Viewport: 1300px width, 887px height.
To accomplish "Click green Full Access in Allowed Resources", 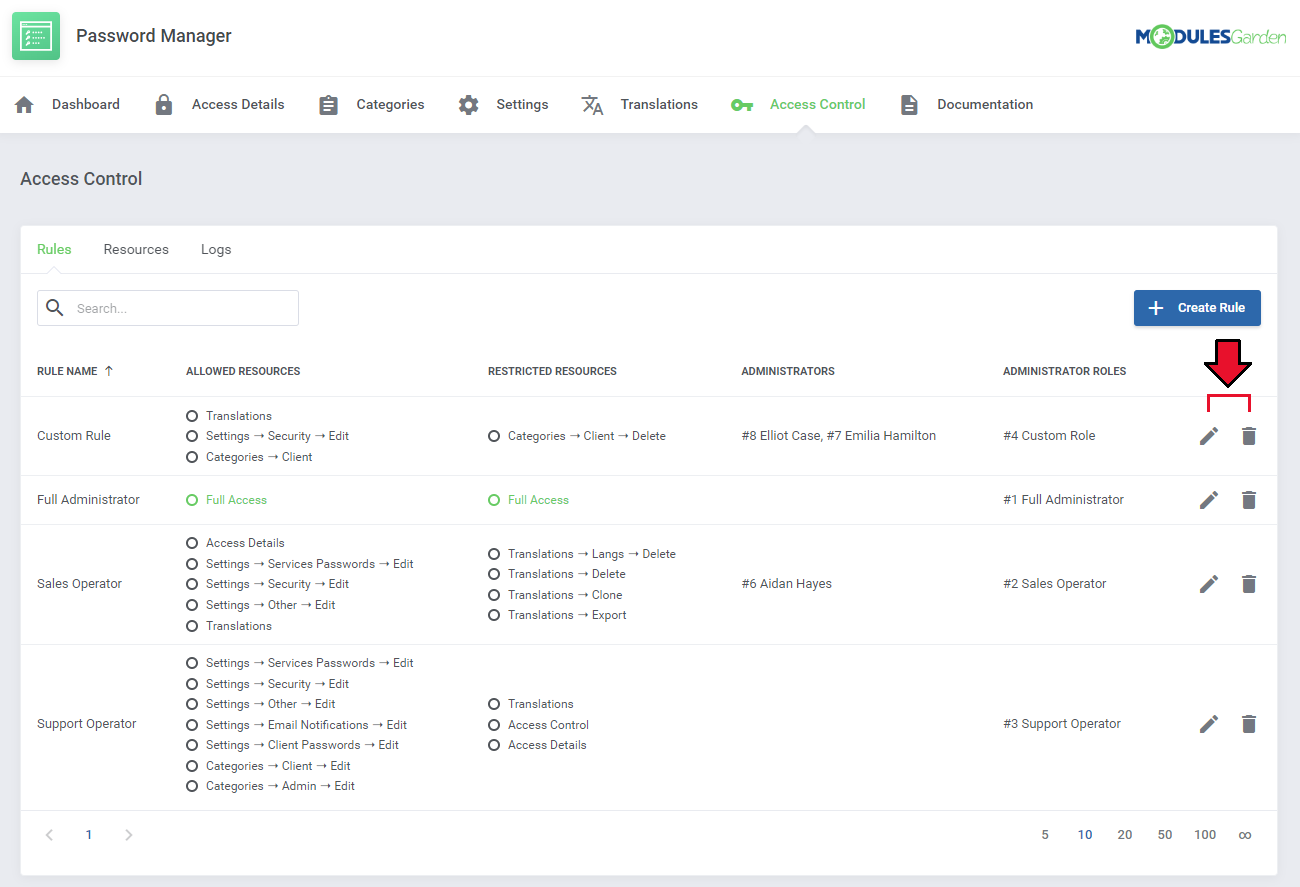I will [x=236, y=500].
